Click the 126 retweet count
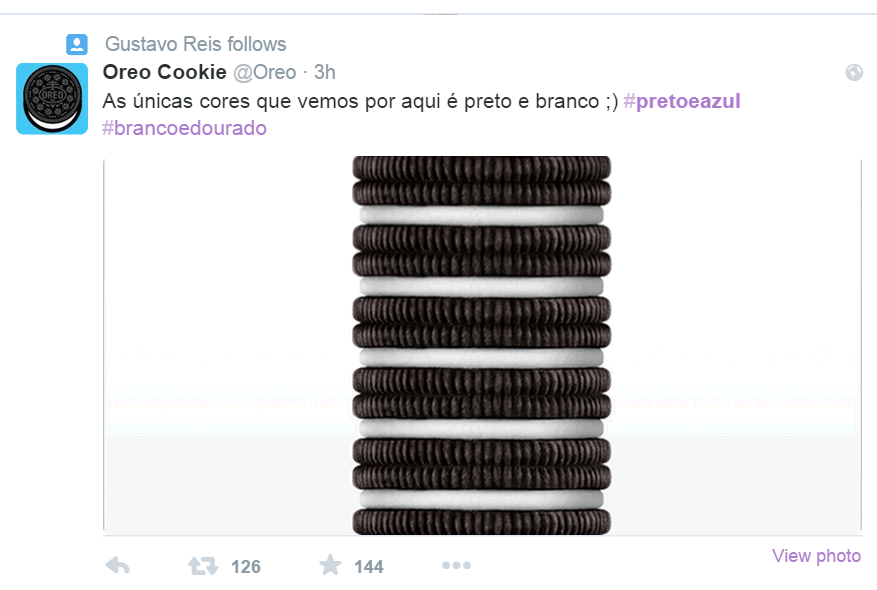 246,567
